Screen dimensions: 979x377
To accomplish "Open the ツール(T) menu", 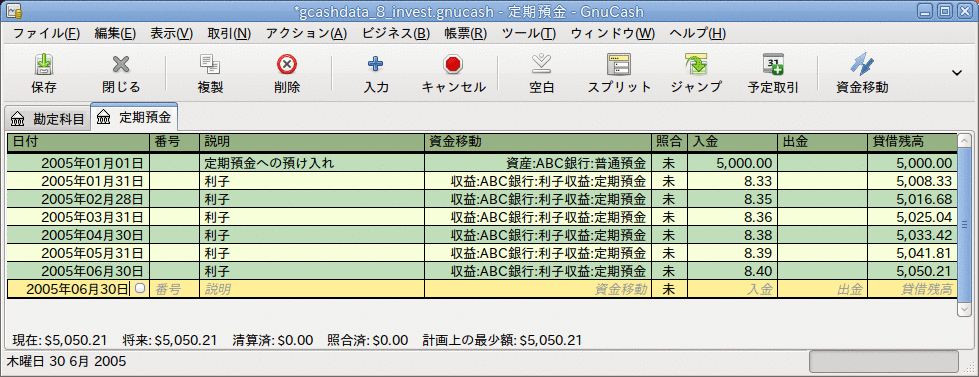I will pos(528,34).
